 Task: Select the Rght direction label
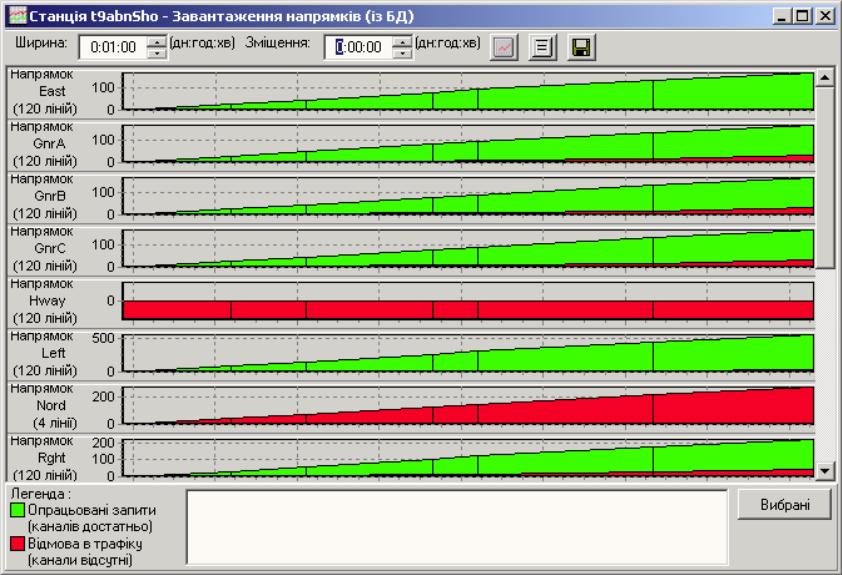(52, 458)
